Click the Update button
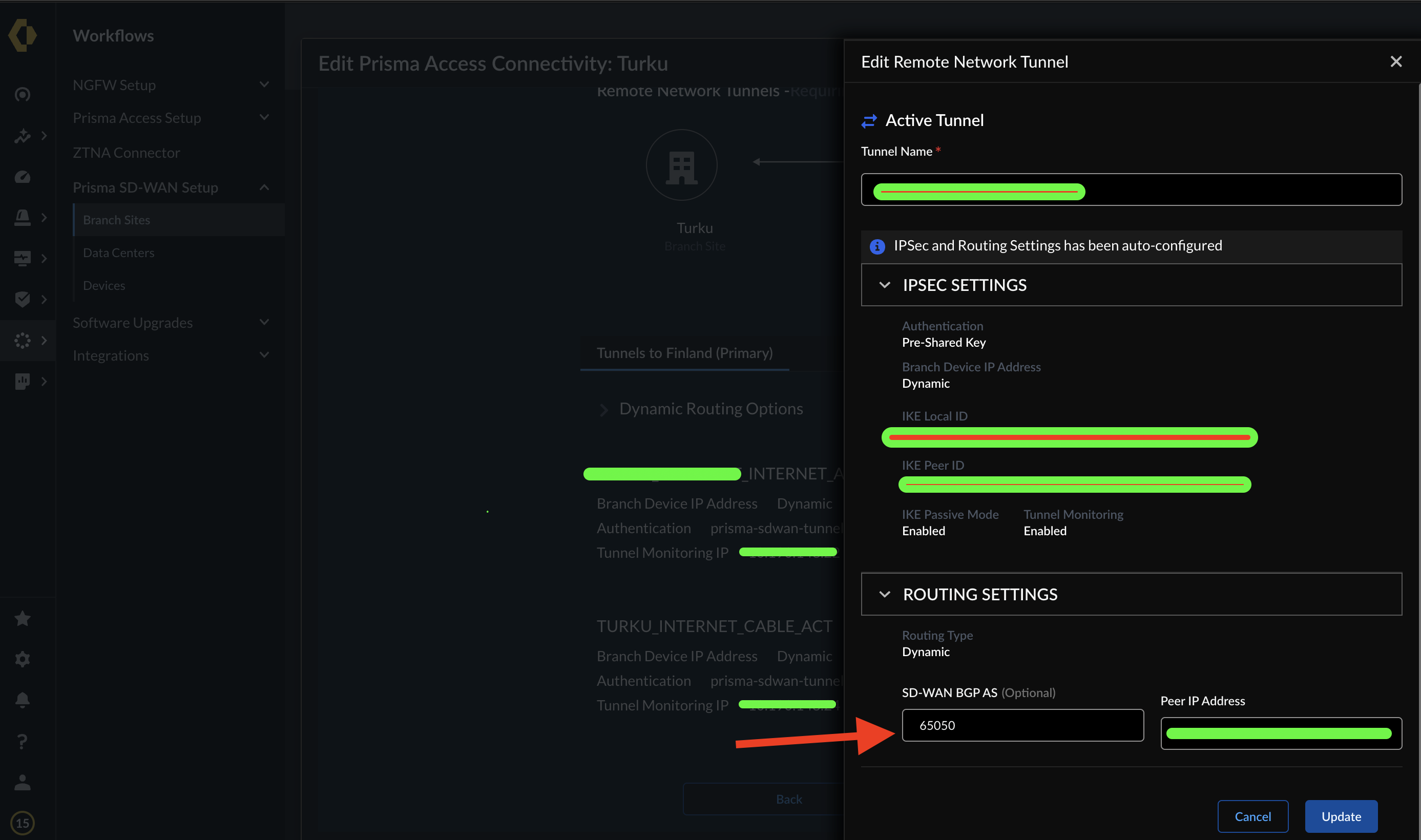The height and width of the screenshot is (840, 1421). (1341, 816)
